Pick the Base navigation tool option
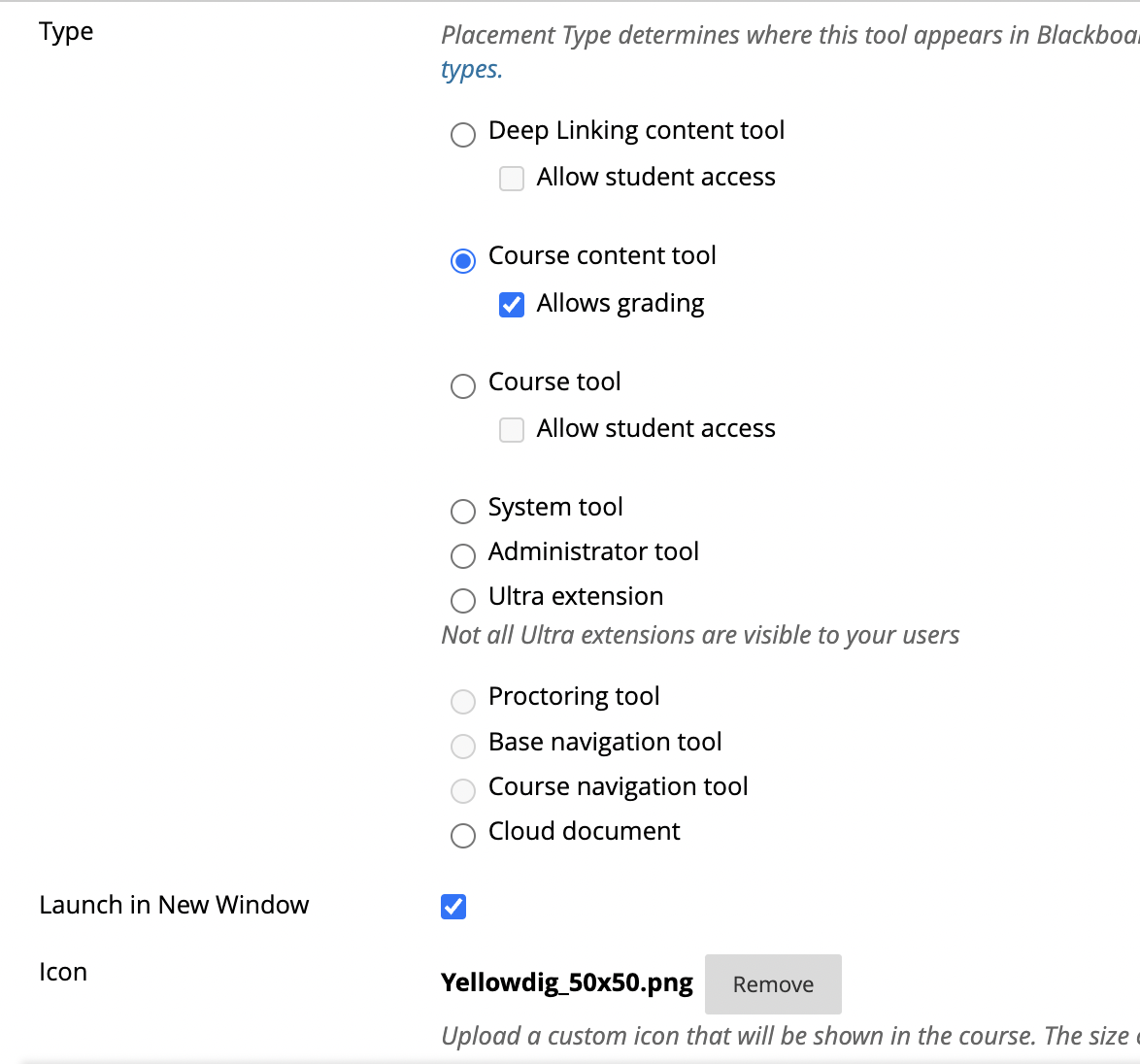Image resolution: width=1140 pixels, height=1064 pixels. click(463, 746)
